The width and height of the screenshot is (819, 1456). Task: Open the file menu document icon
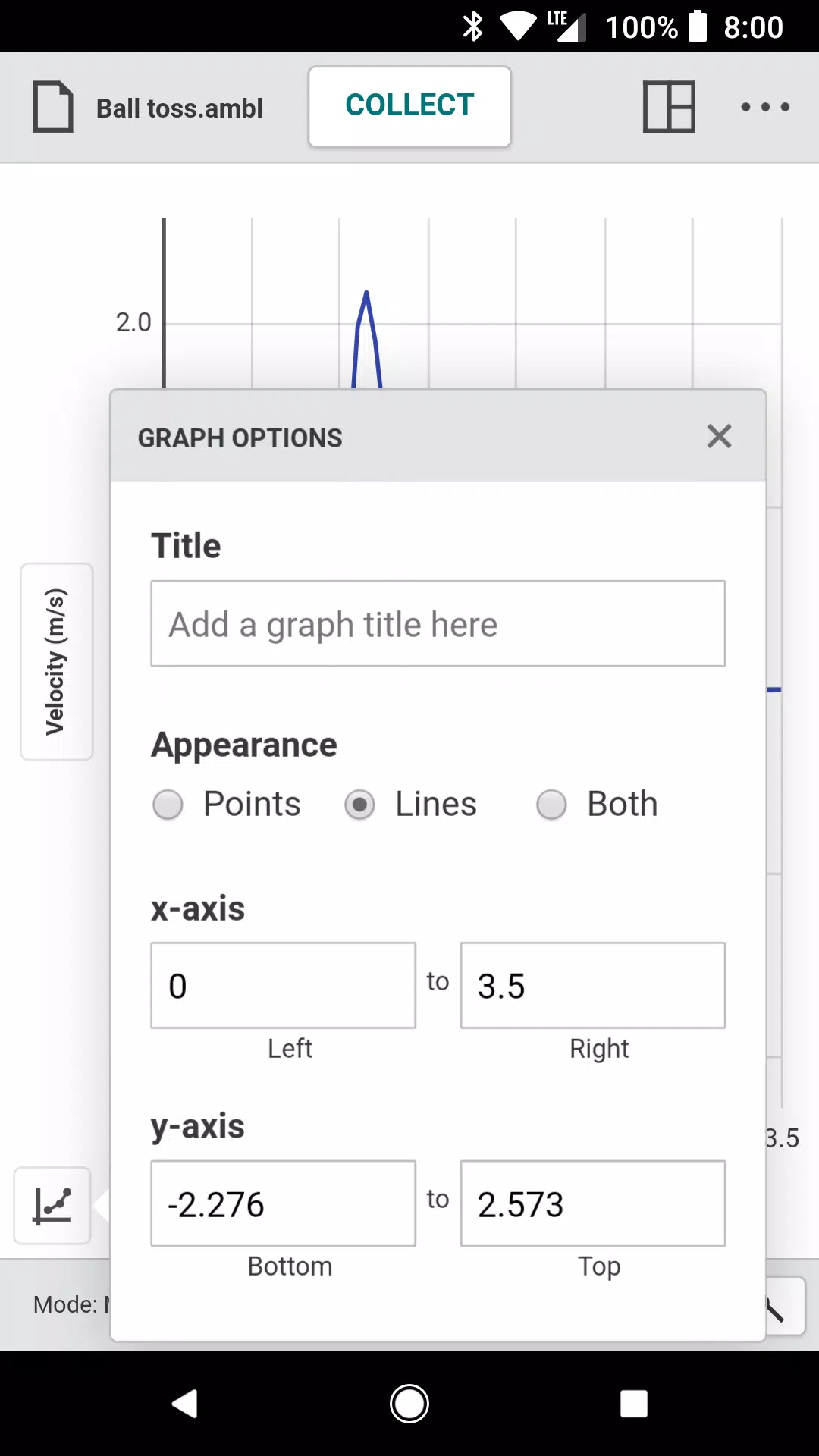(53, 107)
